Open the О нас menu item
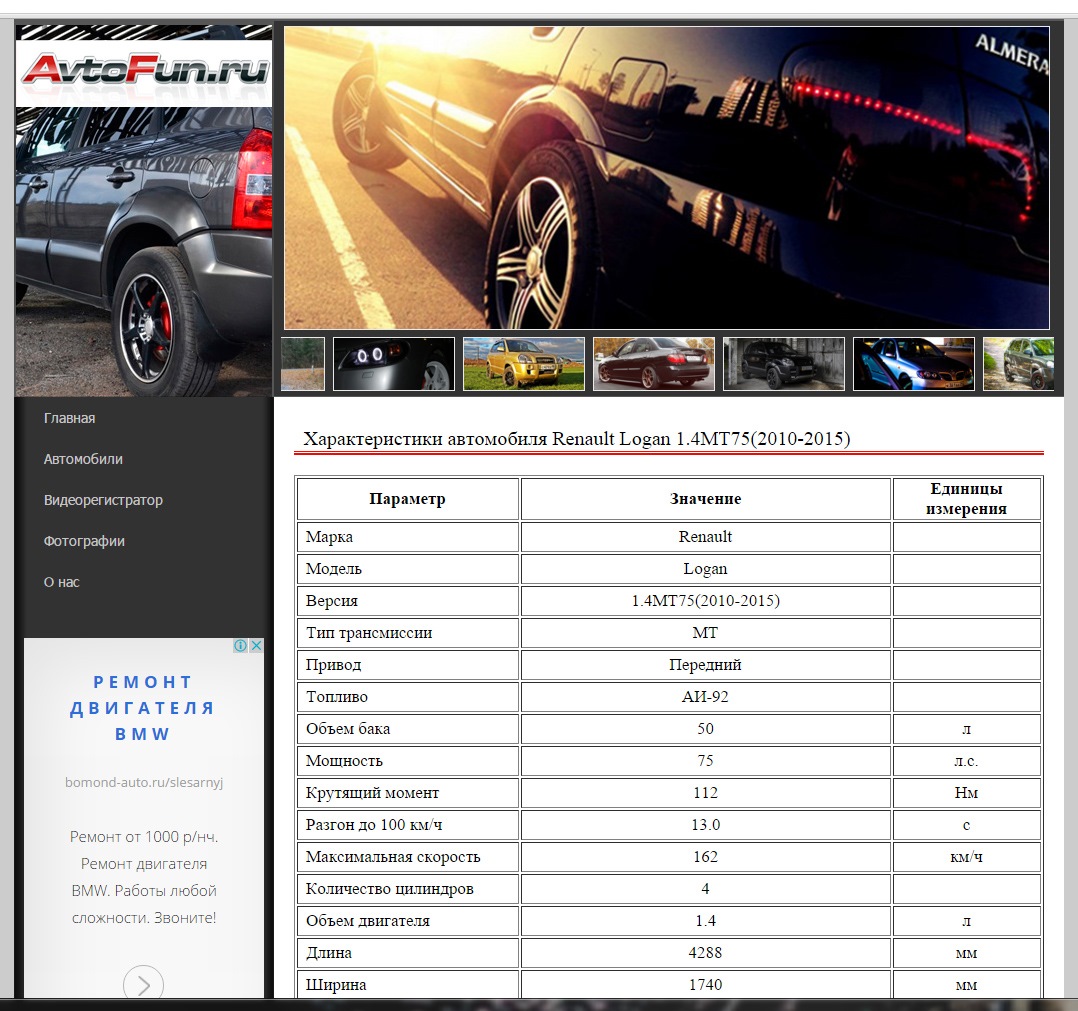This screenshot has width=1078, height=1011. pyautogui.click(x=62, y=582)
